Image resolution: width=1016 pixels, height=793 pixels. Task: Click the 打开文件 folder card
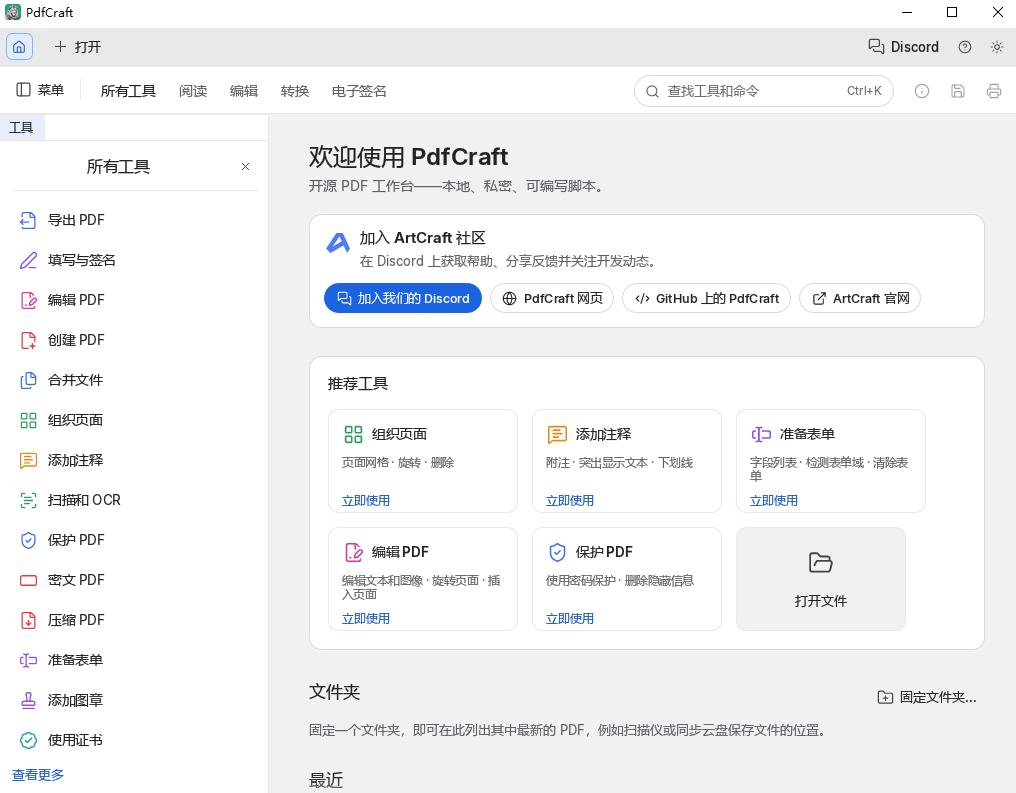pos(821,579)
